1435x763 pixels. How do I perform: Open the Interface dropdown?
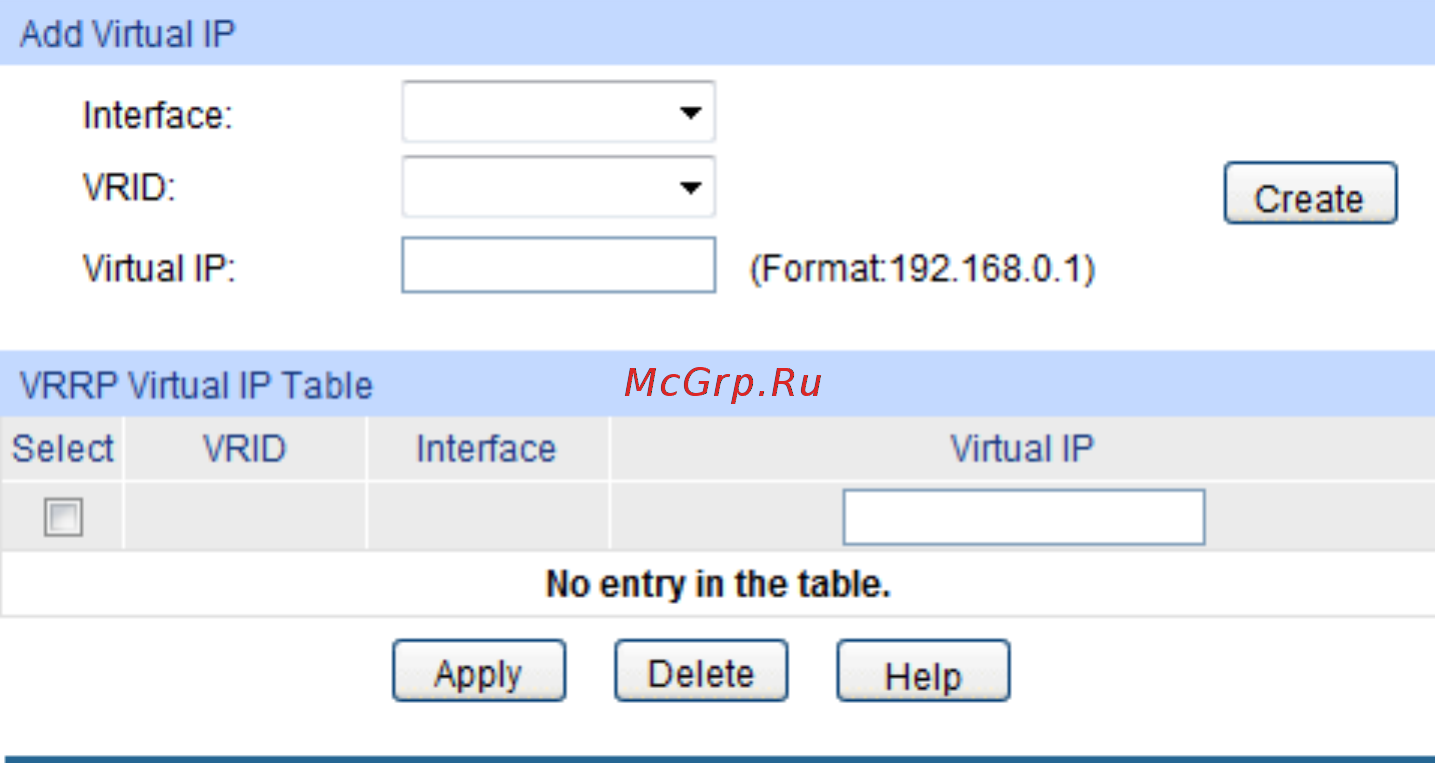[558, 113]
